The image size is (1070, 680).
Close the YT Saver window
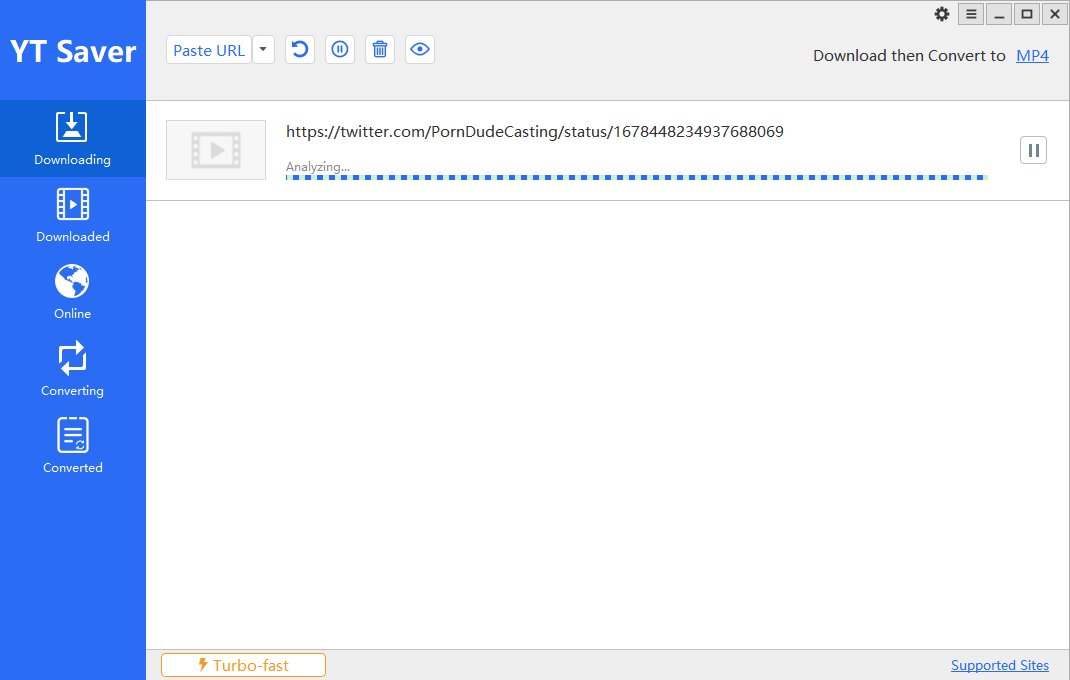[1054, 14]
